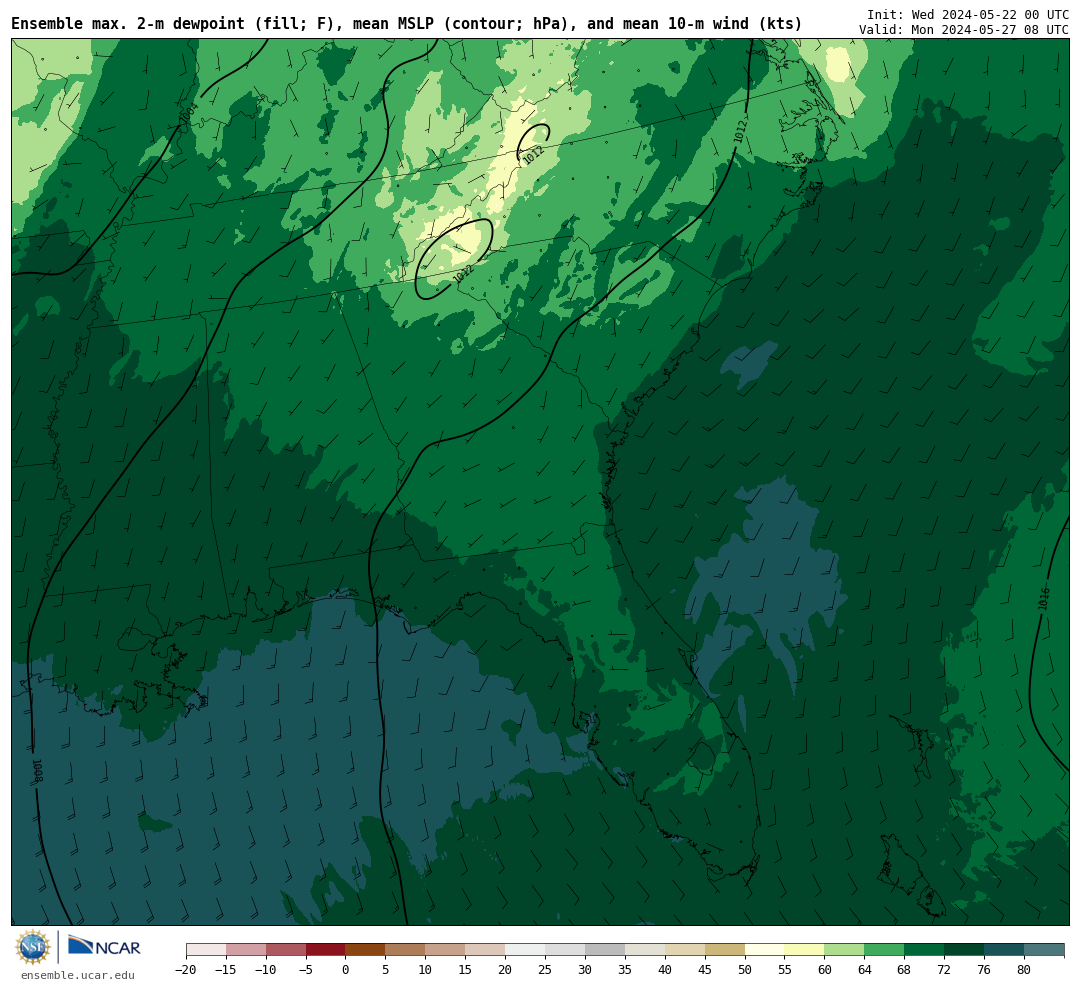Click the 'Init: Wed 2024-05-22 00 UTC' text
Viewport: 1080px width, 988px height.
pos(968,14)
